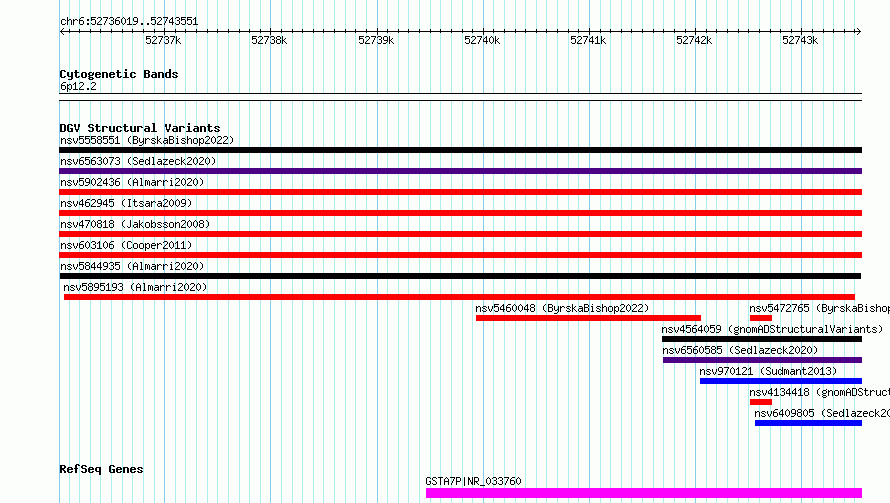This screenshot has height=503, width=890.
Task: Click the DGV Structural Variants track title
Action: [140, 128]
